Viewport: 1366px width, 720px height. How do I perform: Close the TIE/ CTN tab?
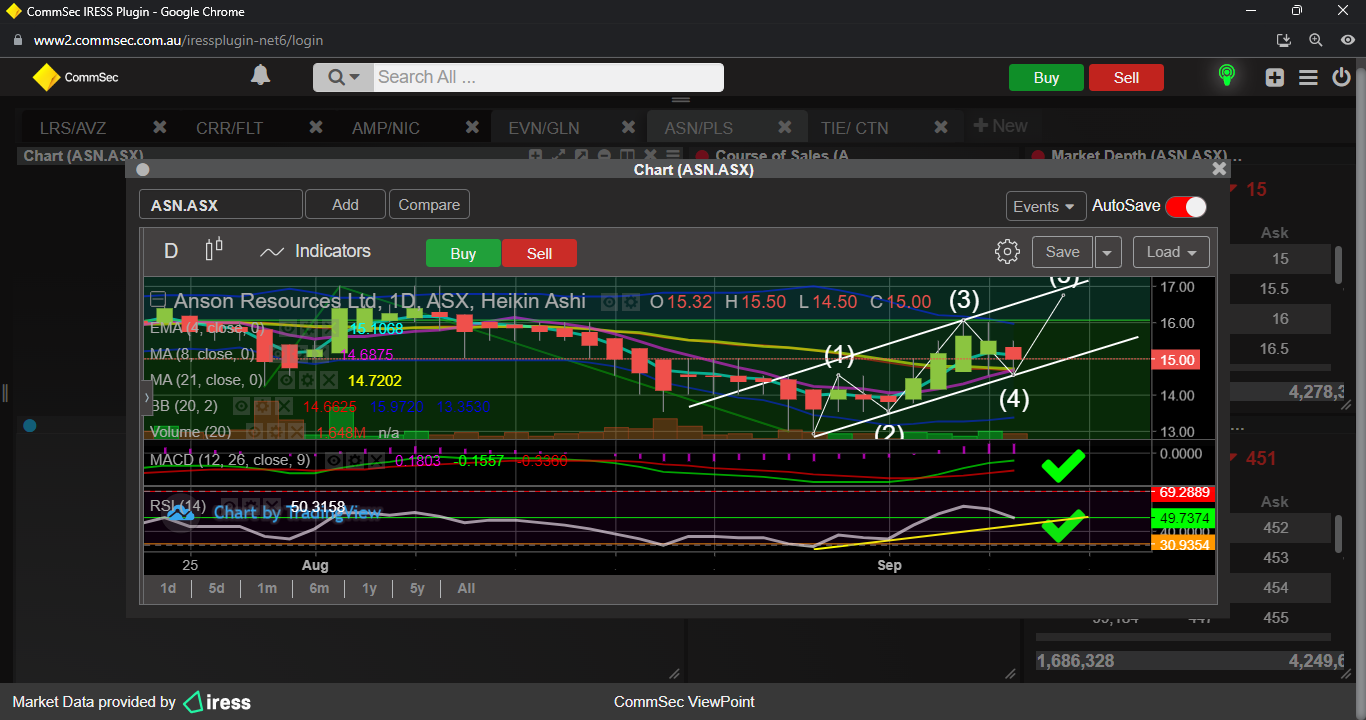(941, 127)
